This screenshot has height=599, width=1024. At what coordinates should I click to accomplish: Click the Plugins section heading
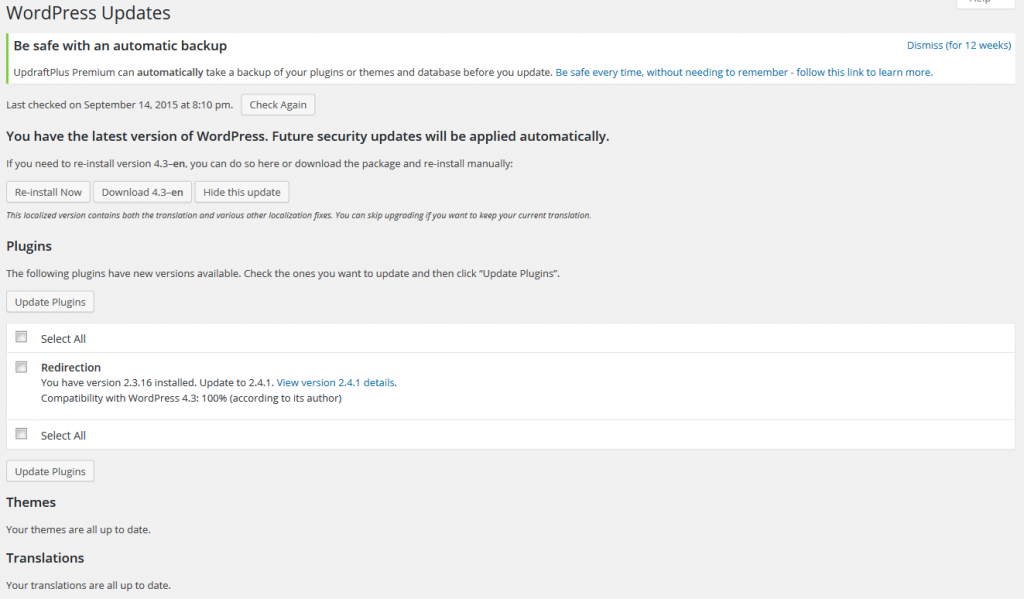click(x=29, y=246)
